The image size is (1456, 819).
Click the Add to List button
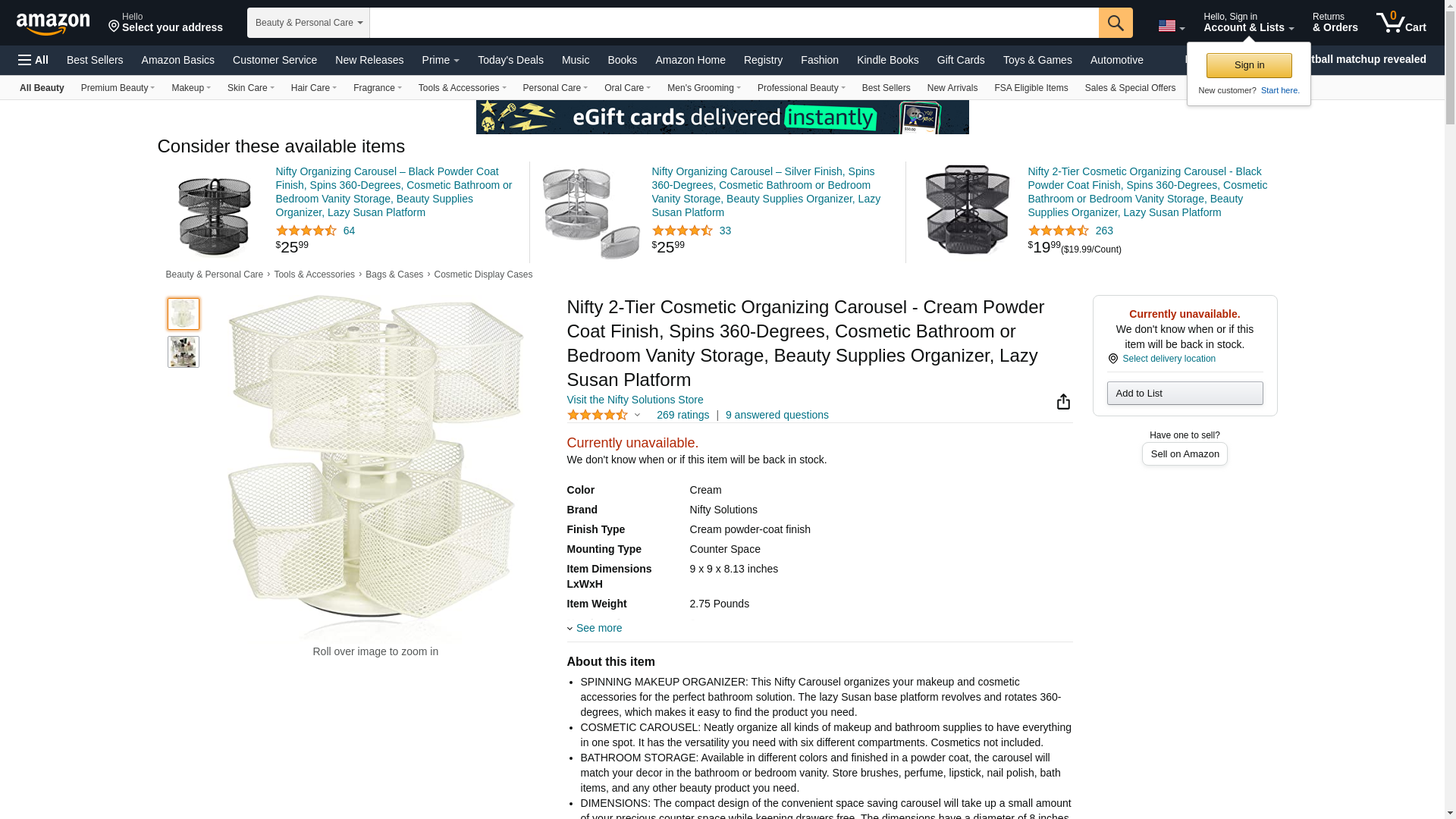tap(1185, 393)
